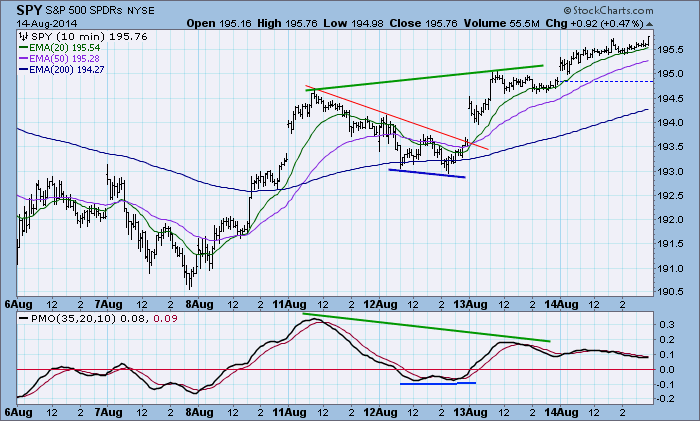Click the 'SPY (10 min) 195.76' legend entry
This screenshot has height=421, width=700.
[89, 37]
